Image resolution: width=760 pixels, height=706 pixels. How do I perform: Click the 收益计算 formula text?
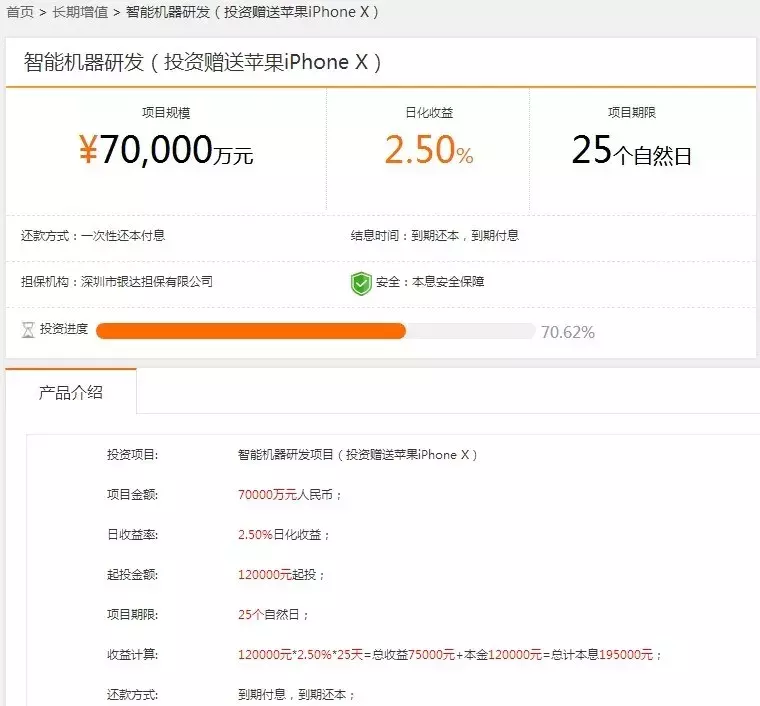(450, 655)
